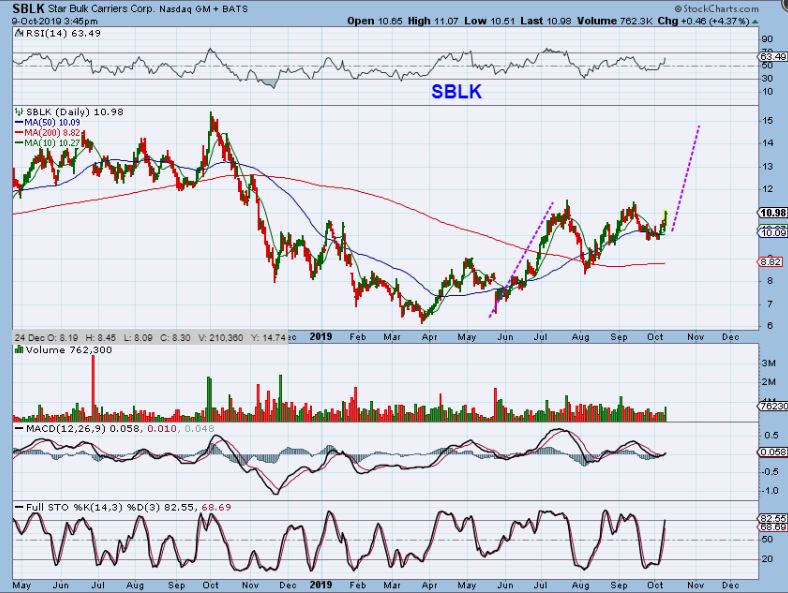Click the Last 10.98 value in header

546,21
